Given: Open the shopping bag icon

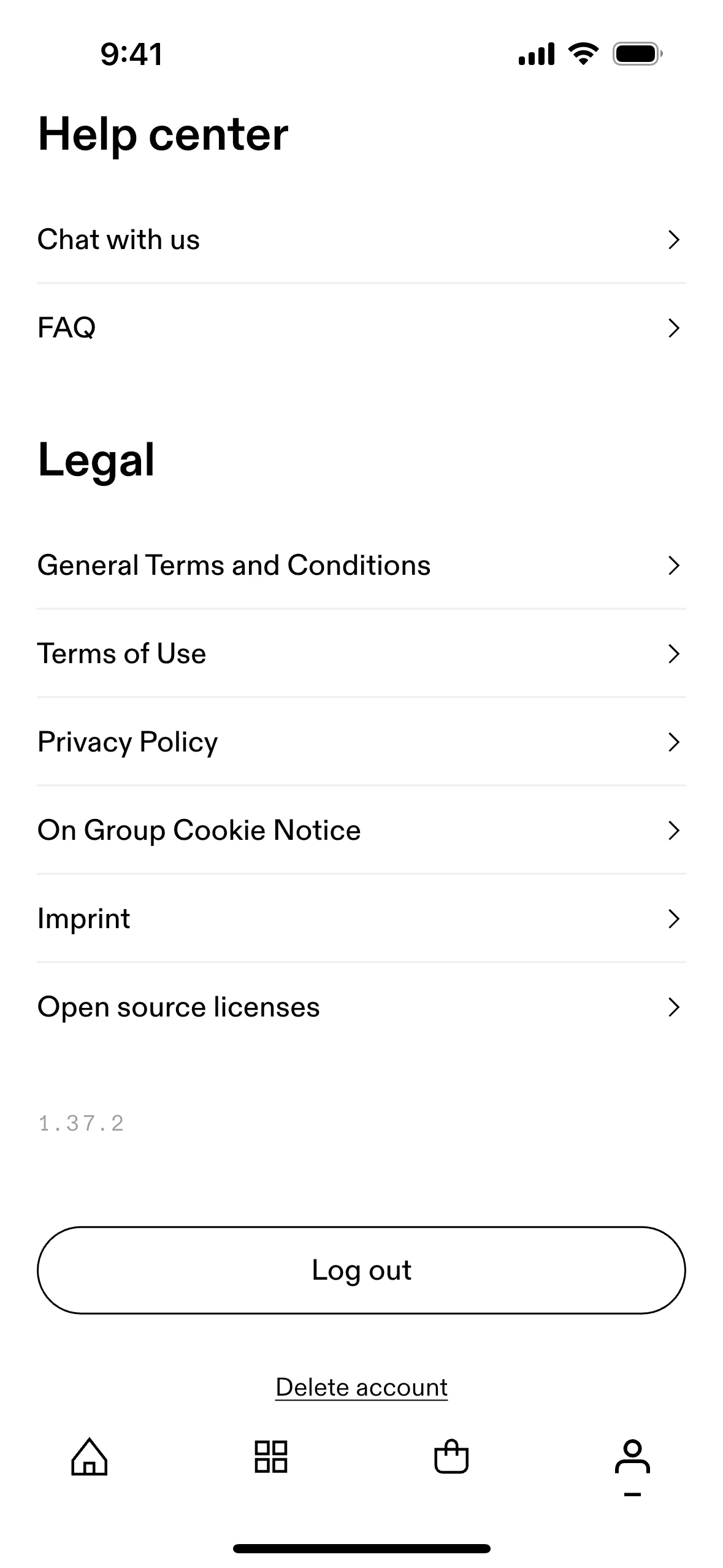Looking at the screenshot, I should [451, 1456].
